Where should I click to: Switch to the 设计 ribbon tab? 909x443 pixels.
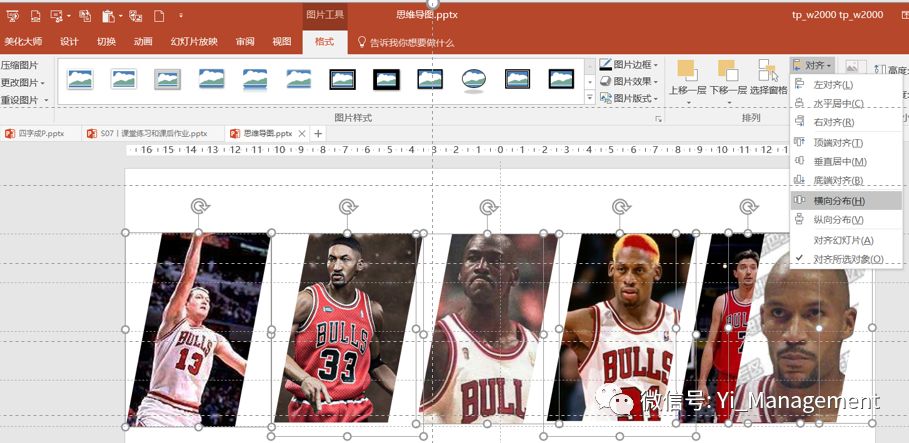tap(69, 42)
